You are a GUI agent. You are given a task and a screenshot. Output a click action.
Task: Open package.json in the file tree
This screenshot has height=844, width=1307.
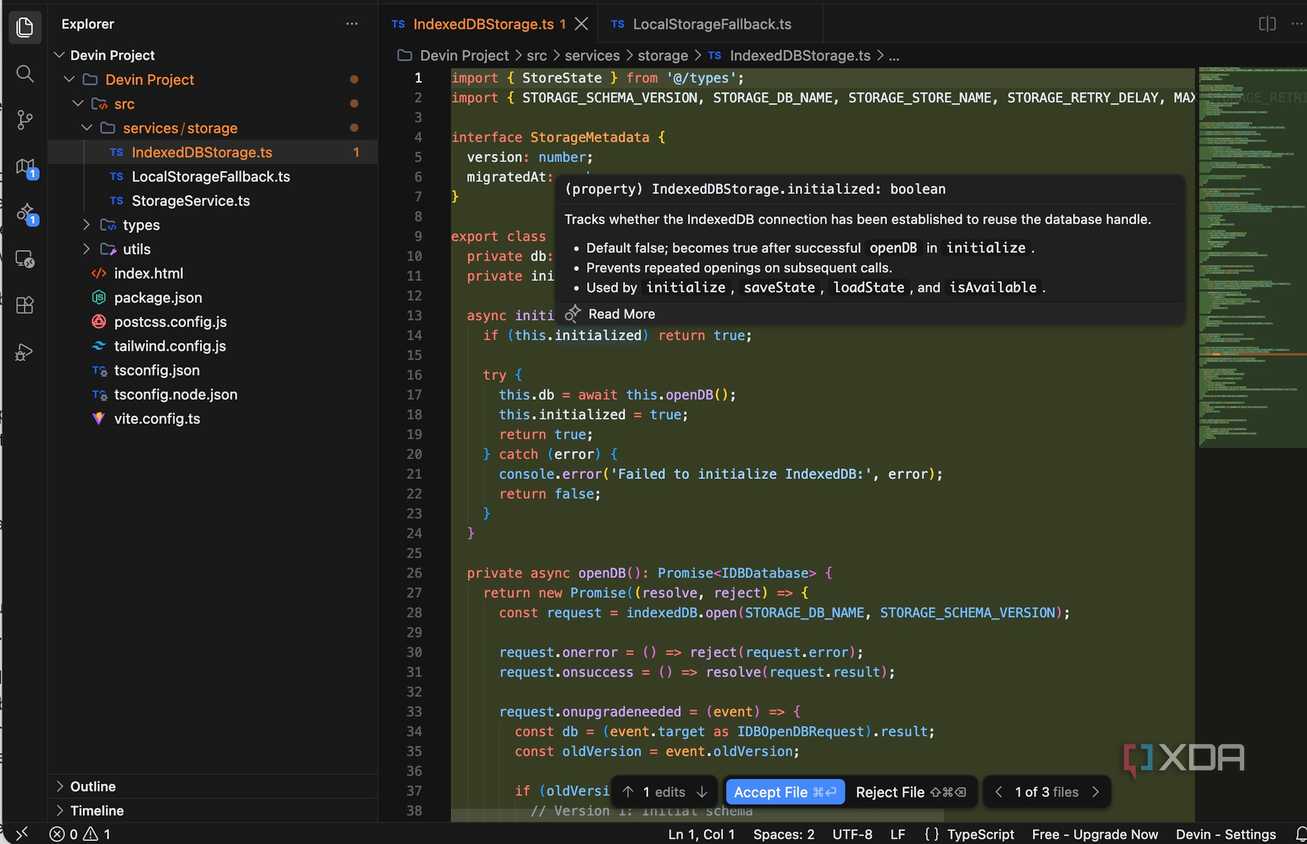158,298
